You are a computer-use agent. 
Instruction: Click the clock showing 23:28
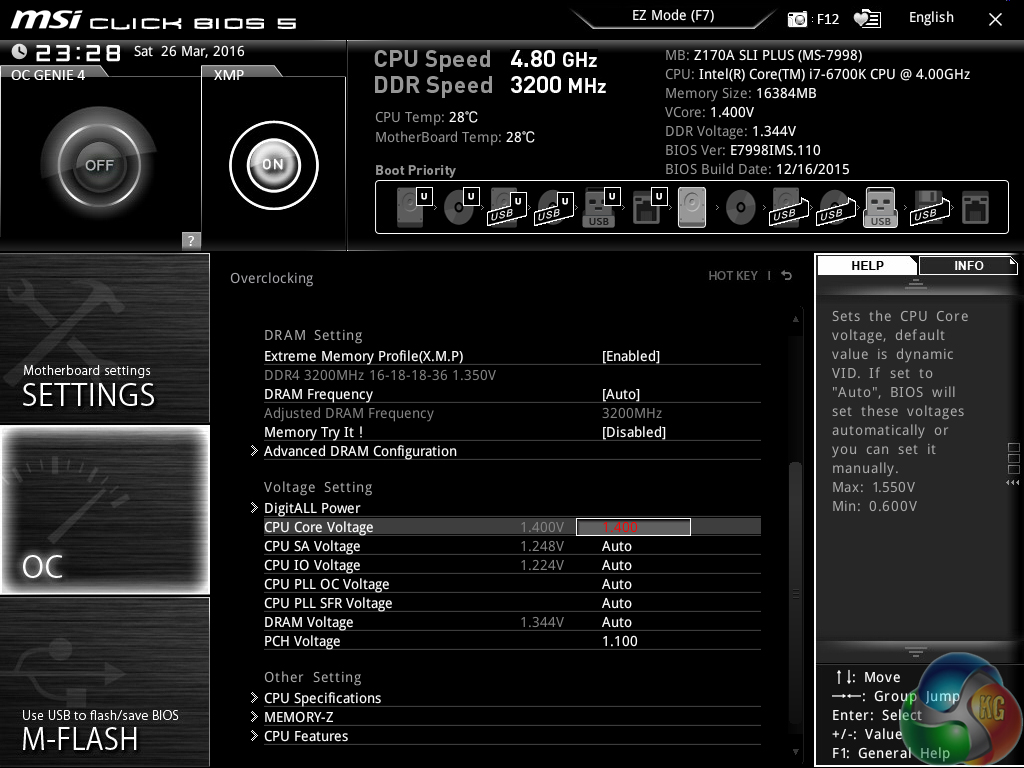[78, 52]
